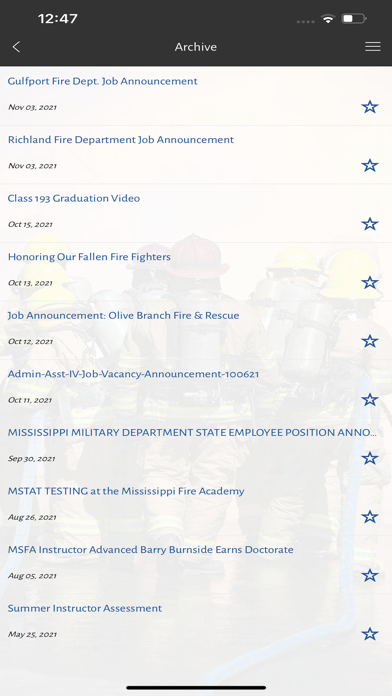Star the Mississippi Military Department announcement
Viewport: 392px width, 696px height.
tap(369, 459)
